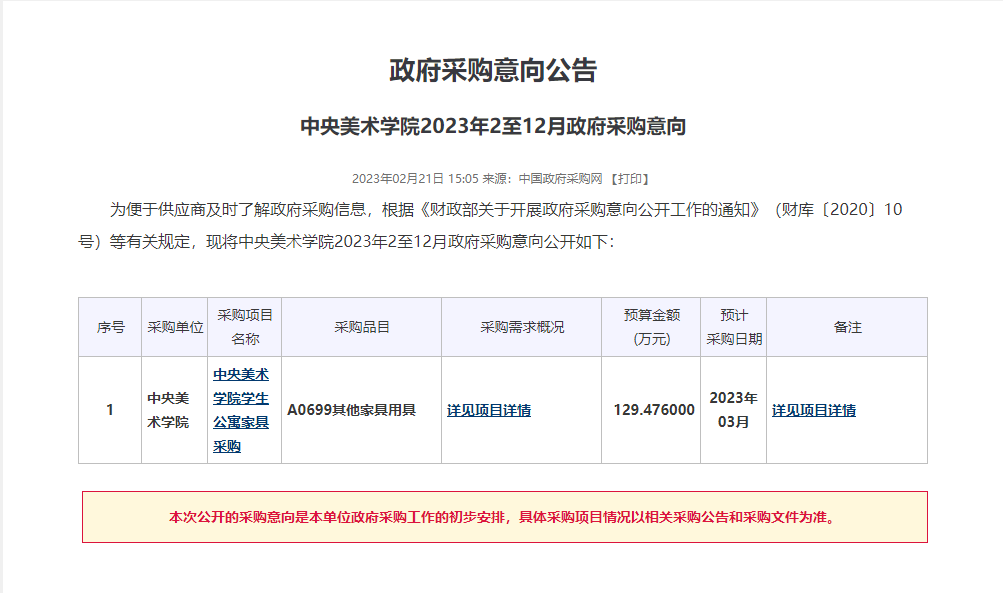Screen dimensions: 1003x593
Task: Select the 序号 column header
Action: click(110, 327)
